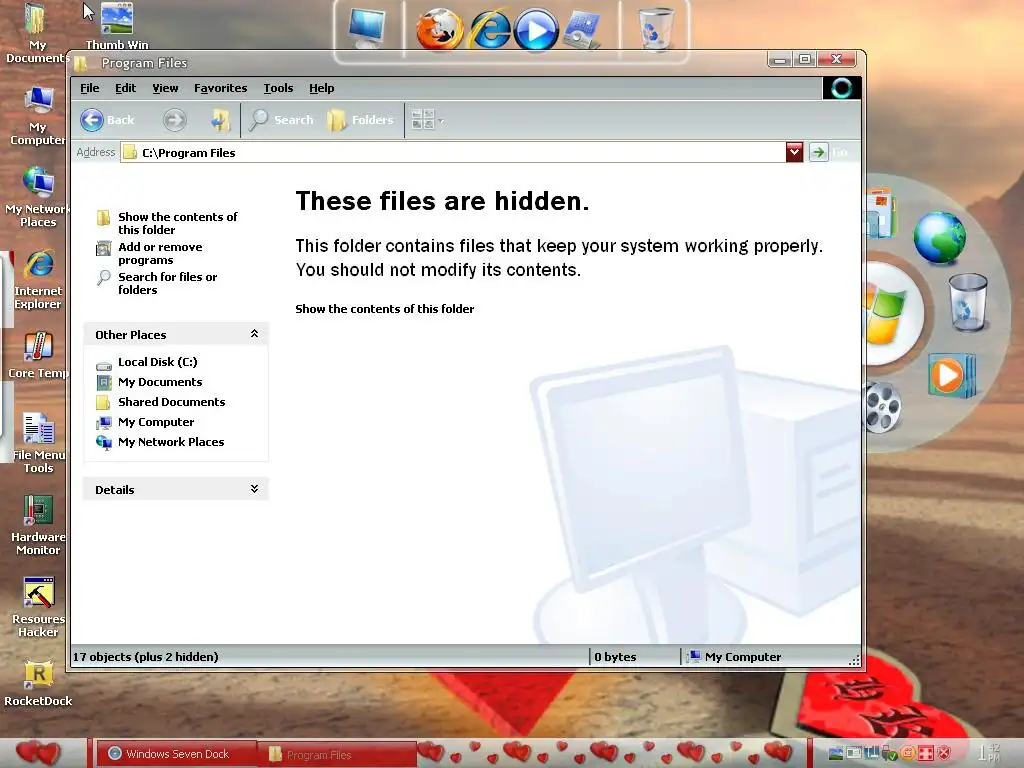Open Recycle Bin in the top dock
Screen dimensions: 1024x768
[x=656, y=28]
